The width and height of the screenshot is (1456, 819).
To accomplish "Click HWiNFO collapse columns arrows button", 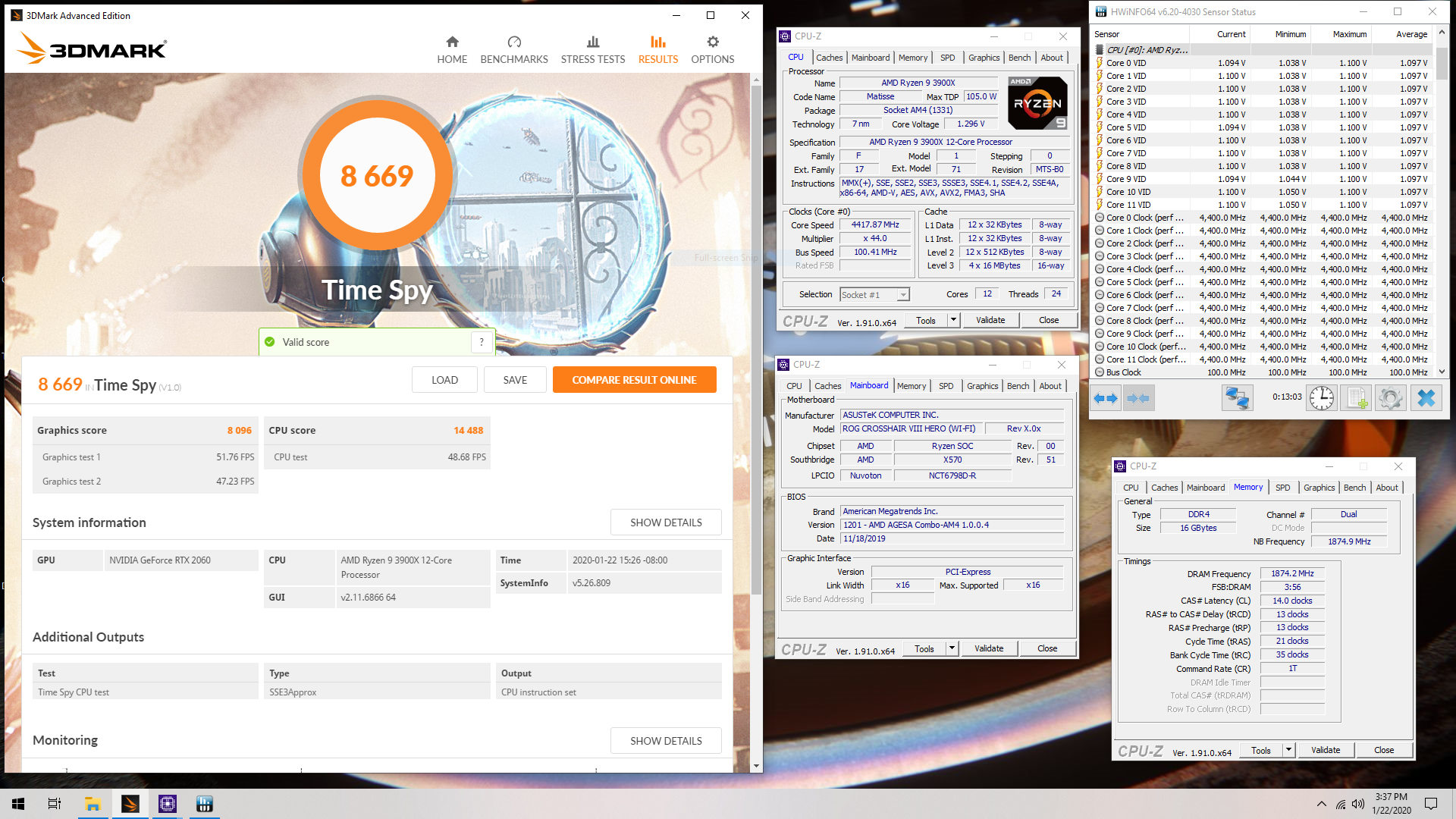I will point(1138,398).
